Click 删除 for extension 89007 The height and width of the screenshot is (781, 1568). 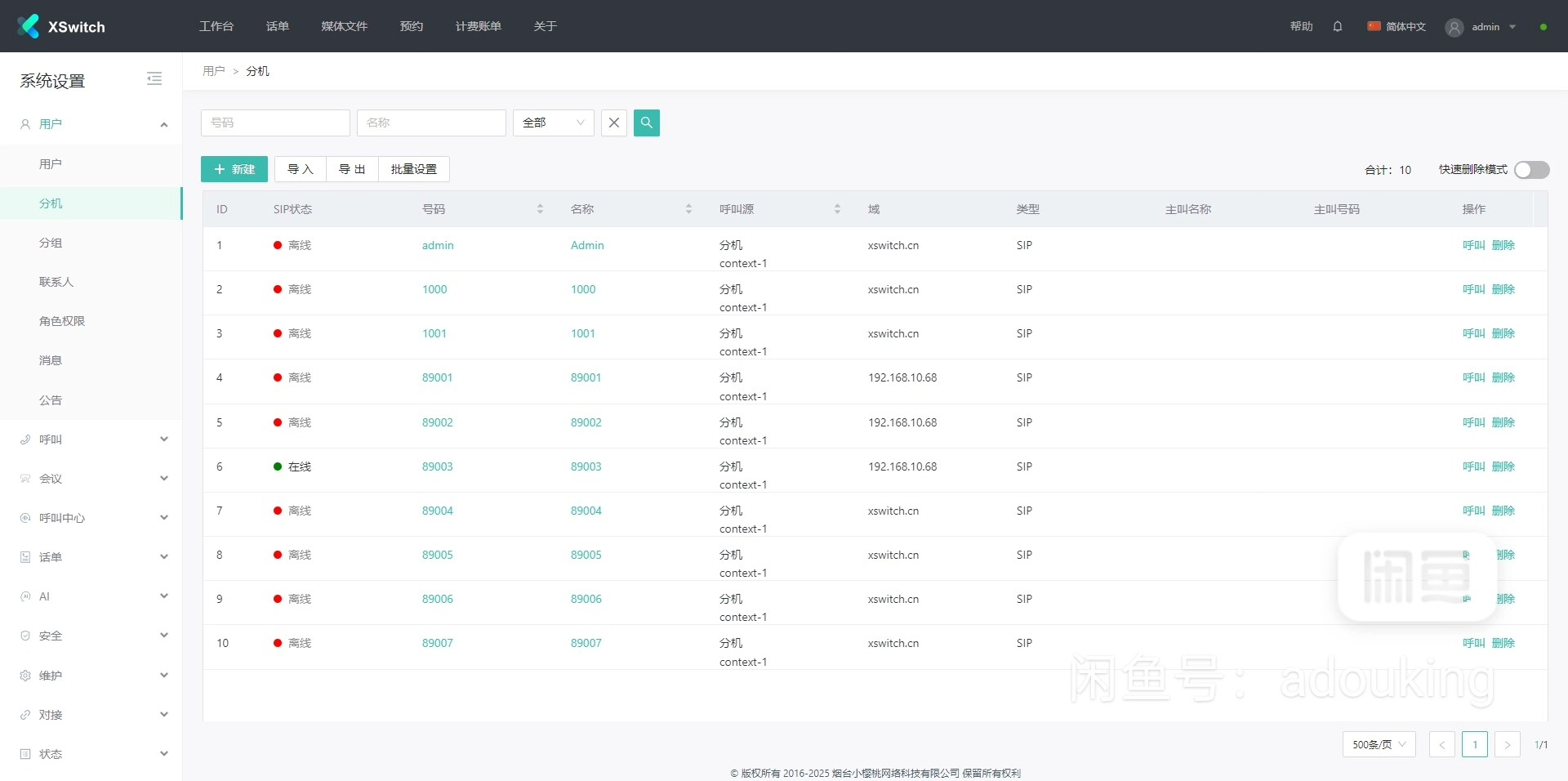(x=1503, y=643)
